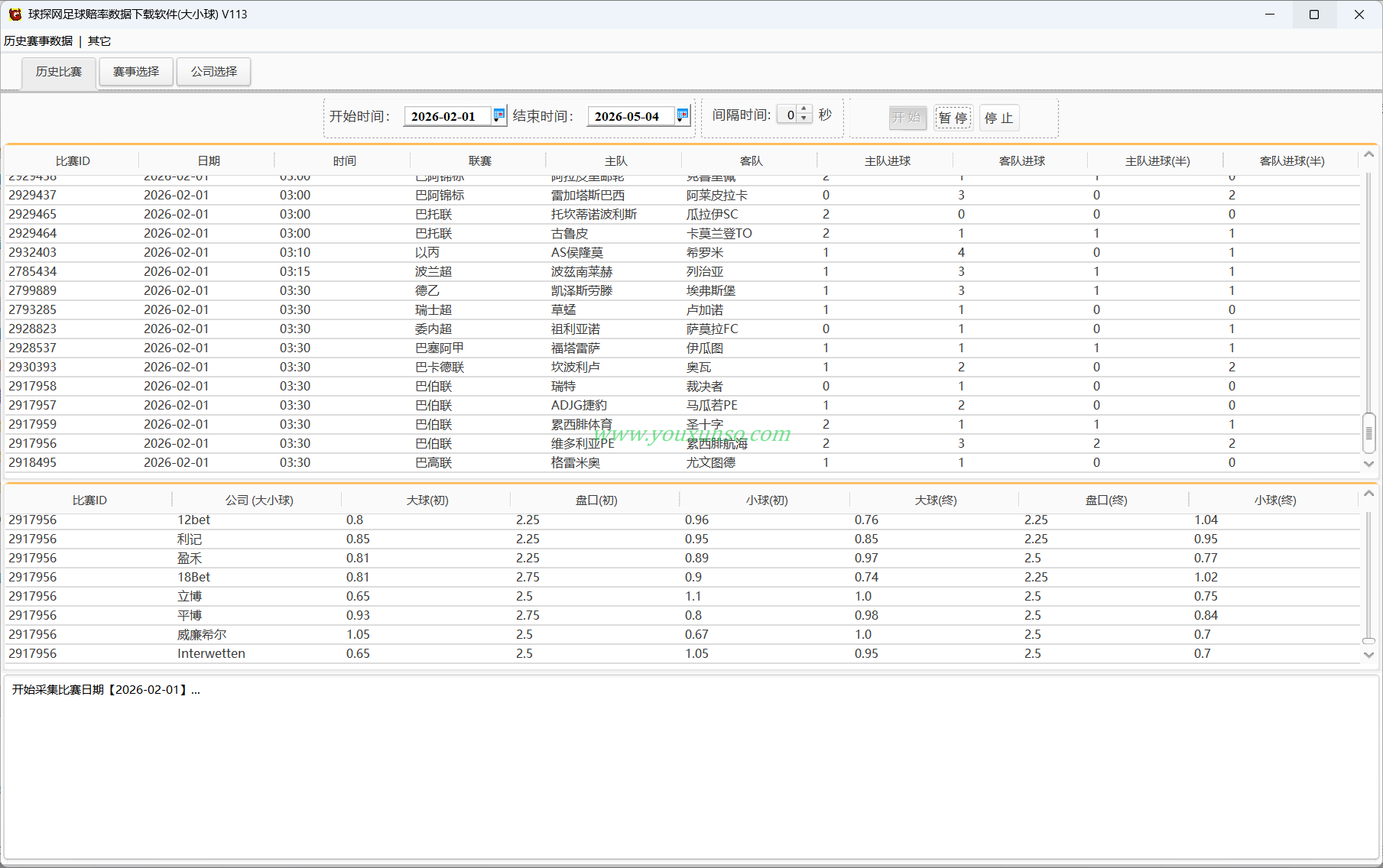Image resolution: width=1383 pixels, height=868 pixels.
Task: Open the start date calendar picker
Action: [498, 115]
